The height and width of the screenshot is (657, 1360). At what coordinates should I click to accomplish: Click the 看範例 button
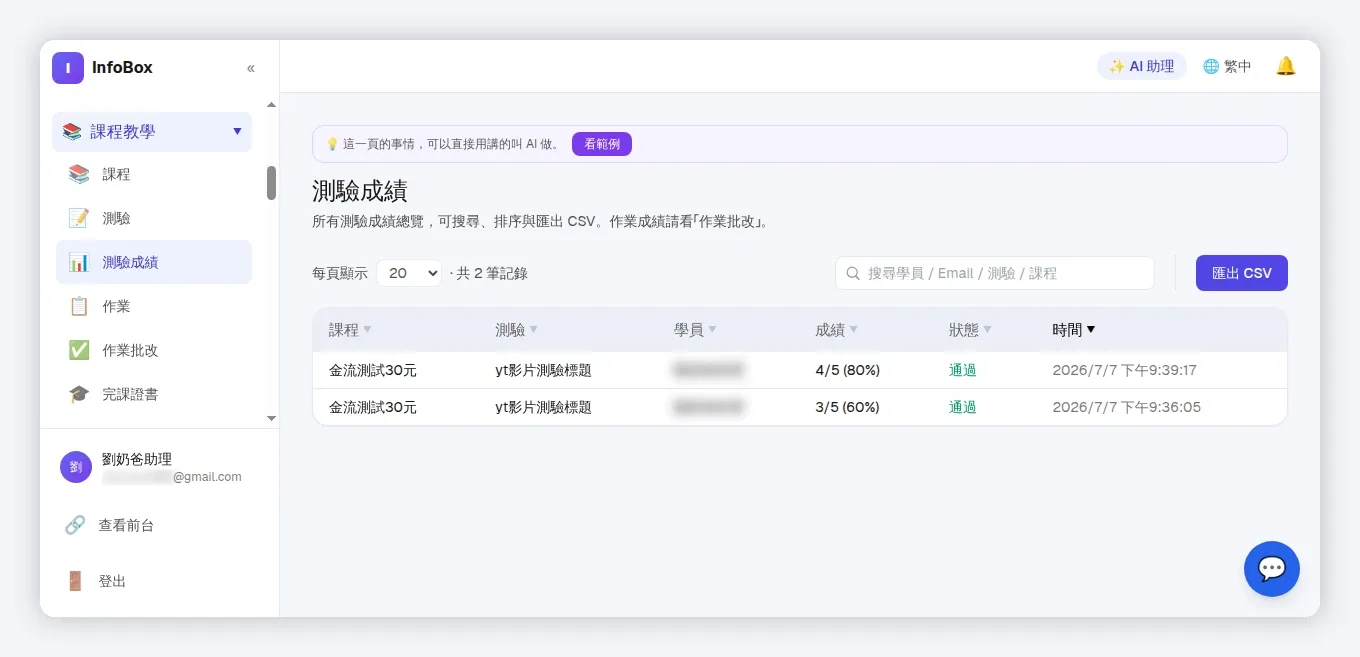(602, 144)
